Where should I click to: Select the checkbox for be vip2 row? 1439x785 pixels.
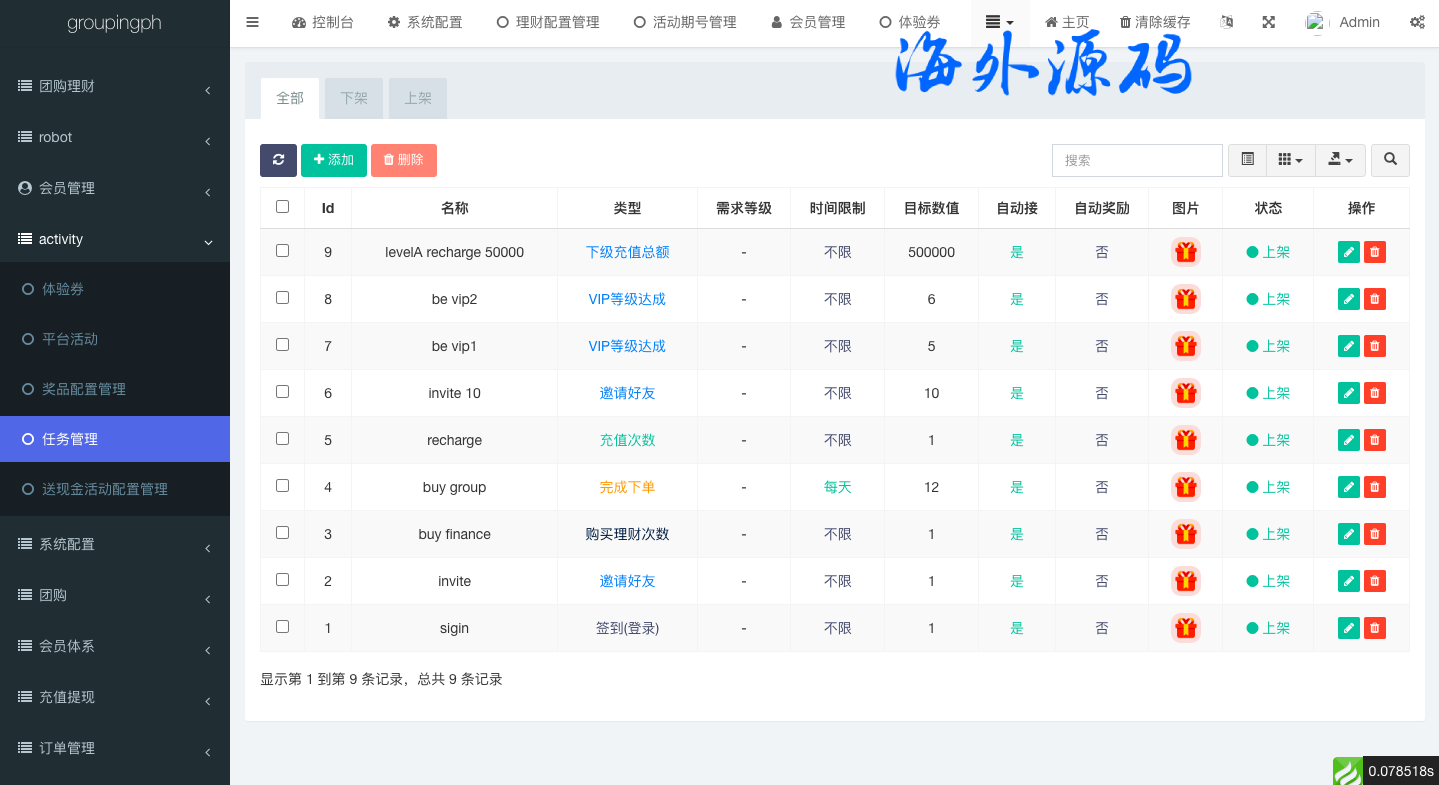282,298
